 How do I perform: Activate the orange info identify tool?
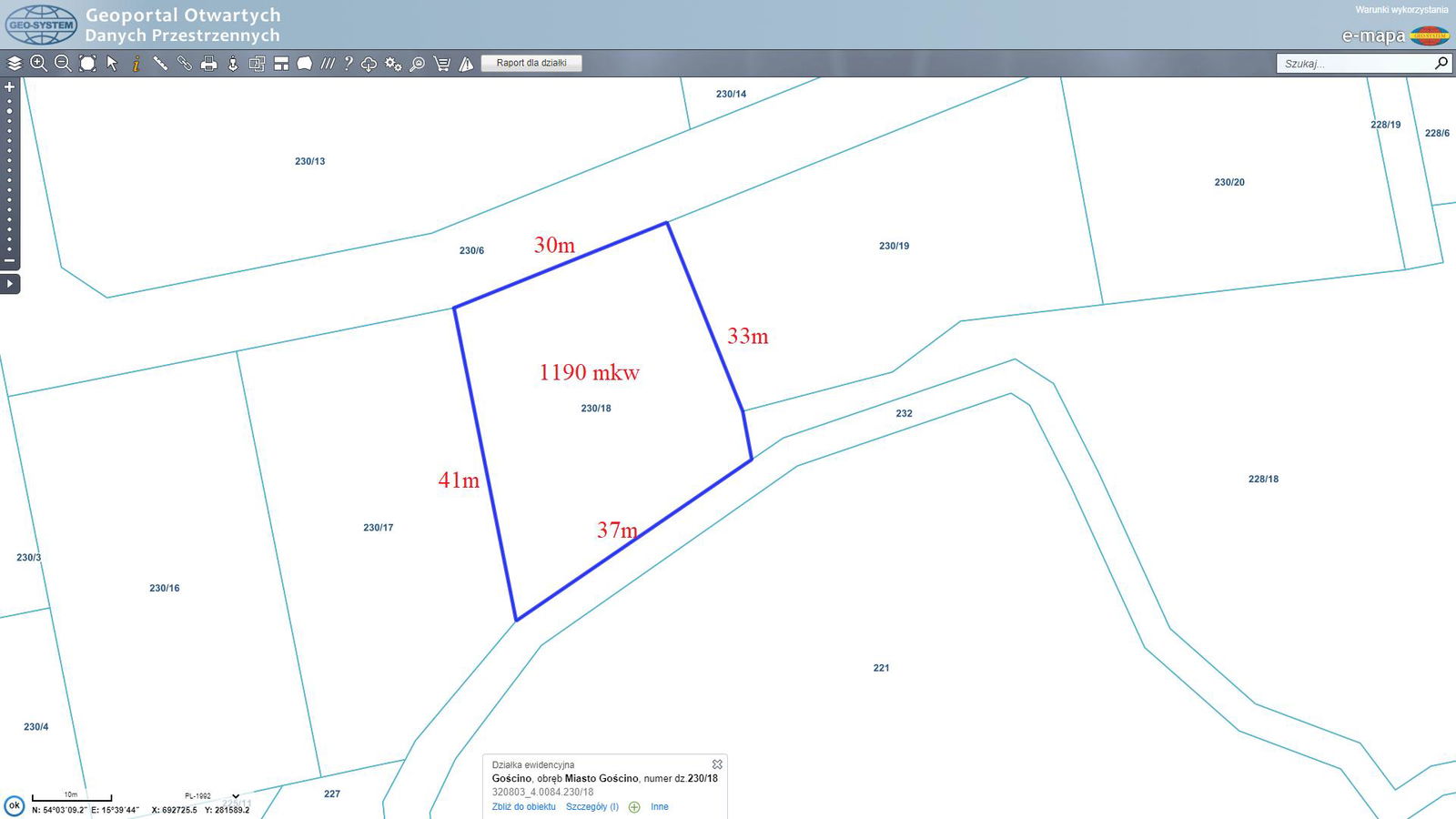[136, 64]
